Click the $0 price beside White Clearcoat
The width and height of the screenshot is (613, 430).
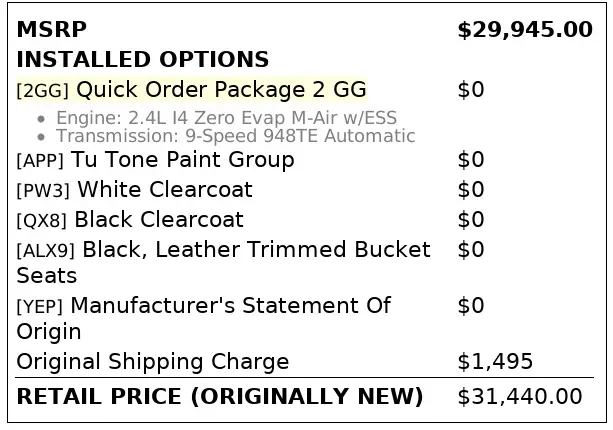click(x=470, y=190)
